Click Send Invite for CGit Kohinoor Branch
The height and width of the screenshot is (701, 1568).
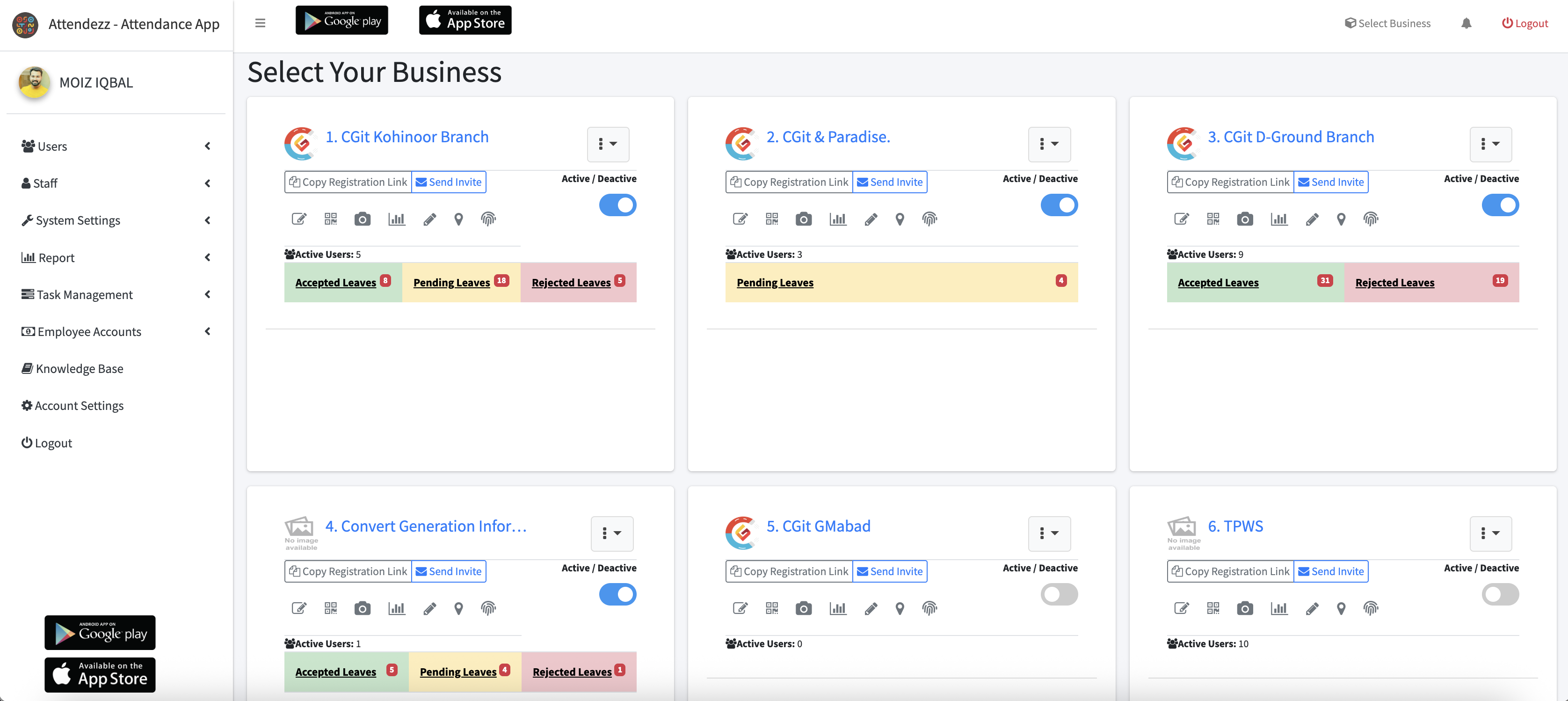coord(449,182)
